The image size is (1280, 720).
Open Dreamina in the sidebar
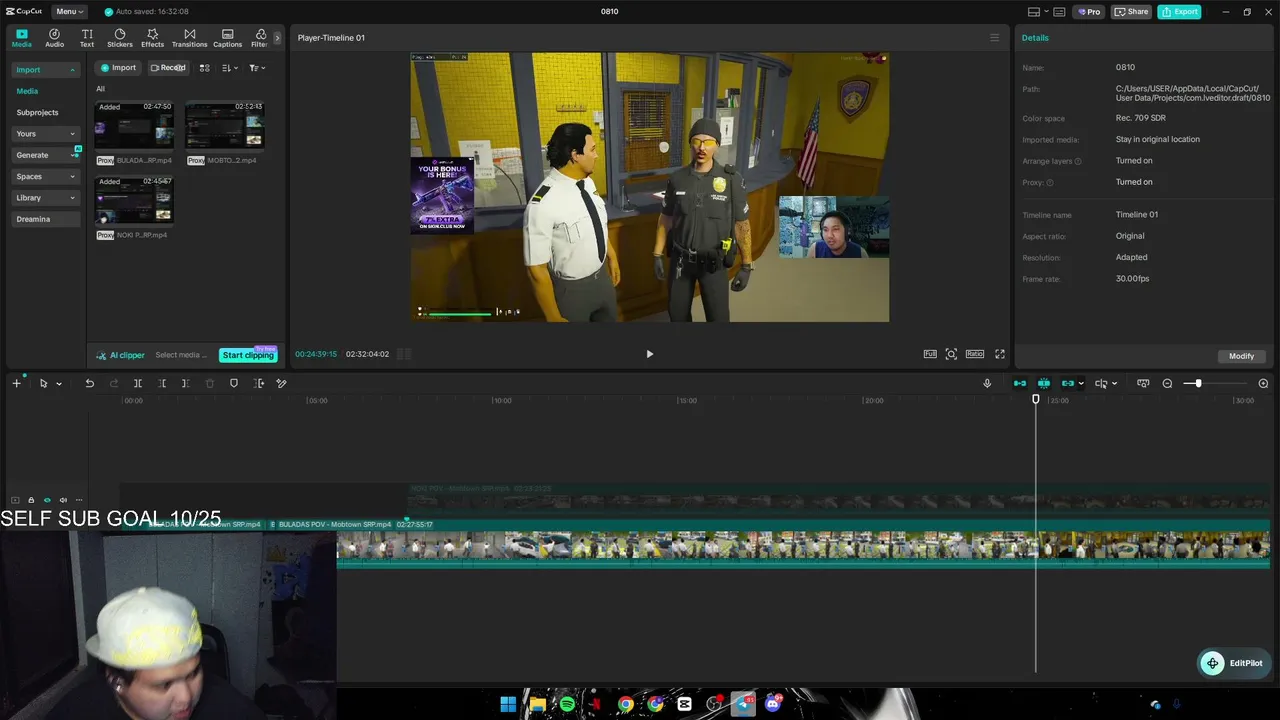coord(45,219)
